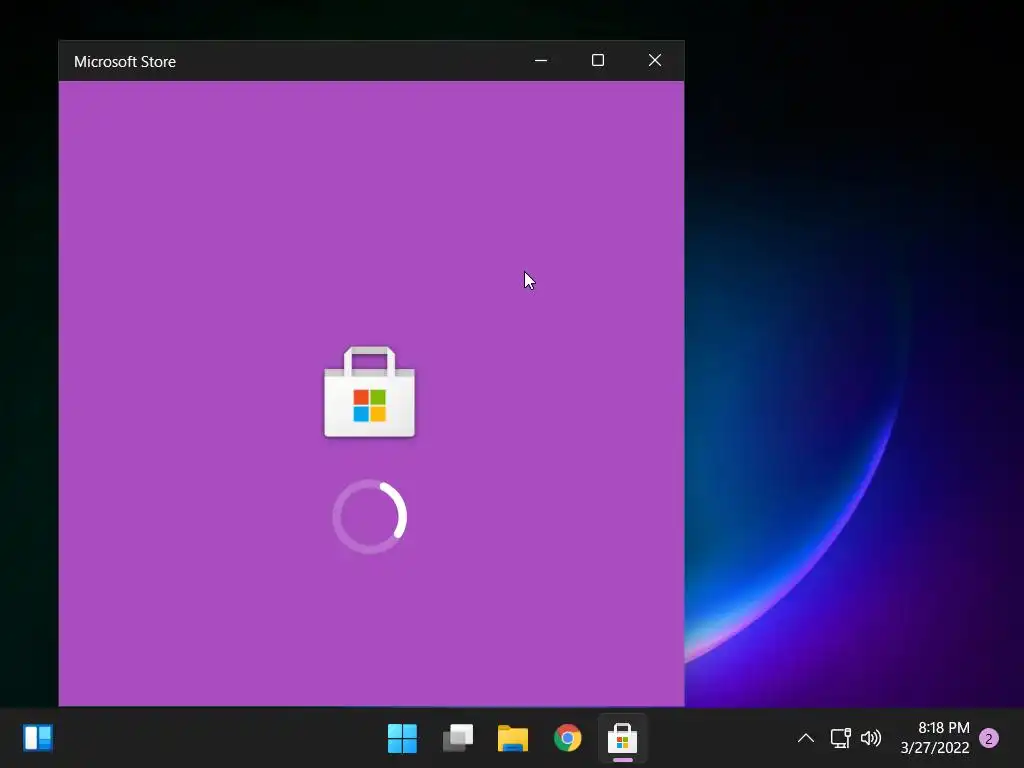Click the Microsoft Store title bar text
1024x768 pixels.
(125, 61)
